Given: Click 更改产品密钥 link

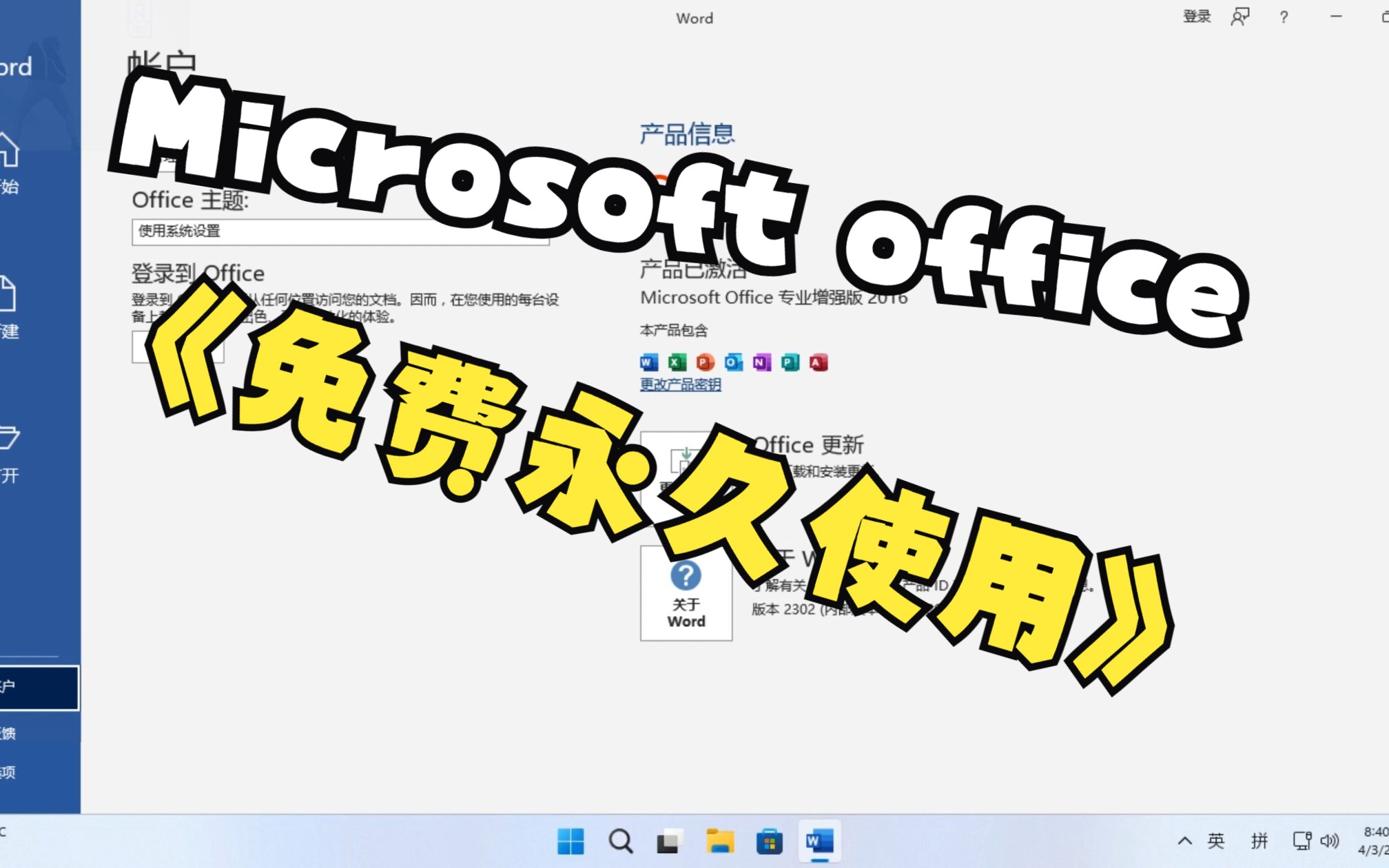Looking at the screenshot, I should point(681,385).
